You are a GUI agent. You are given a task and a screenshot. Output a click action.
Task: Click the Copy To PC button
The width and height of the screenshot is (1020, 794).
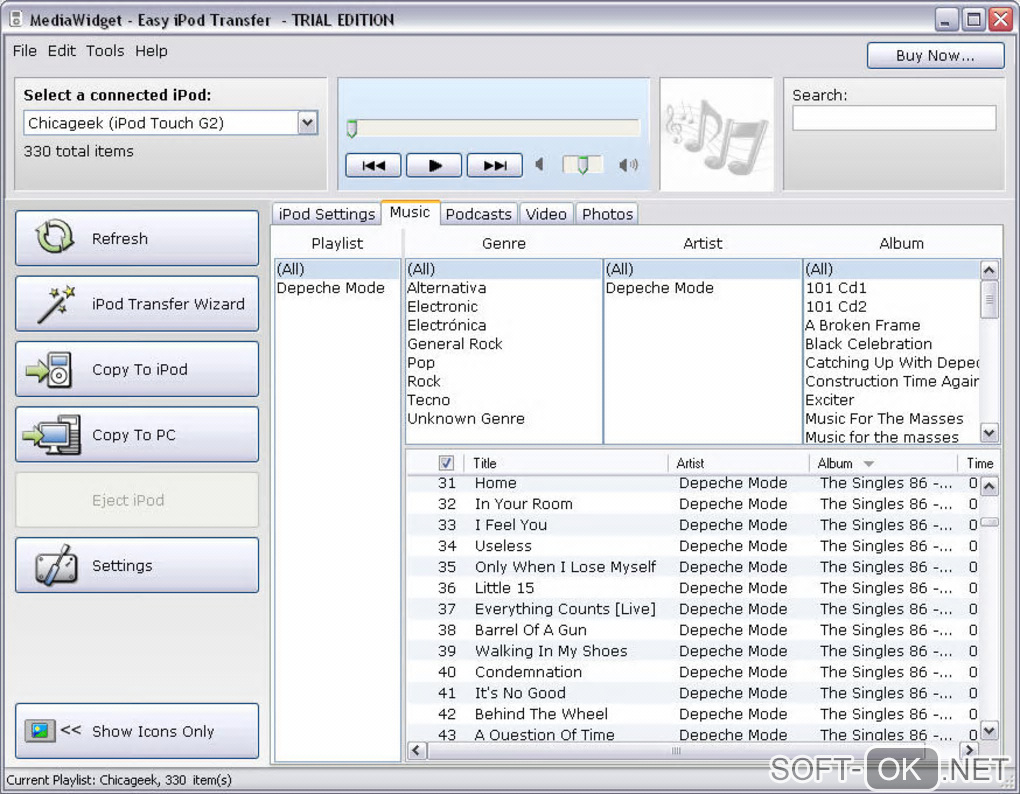pos(137,435)
